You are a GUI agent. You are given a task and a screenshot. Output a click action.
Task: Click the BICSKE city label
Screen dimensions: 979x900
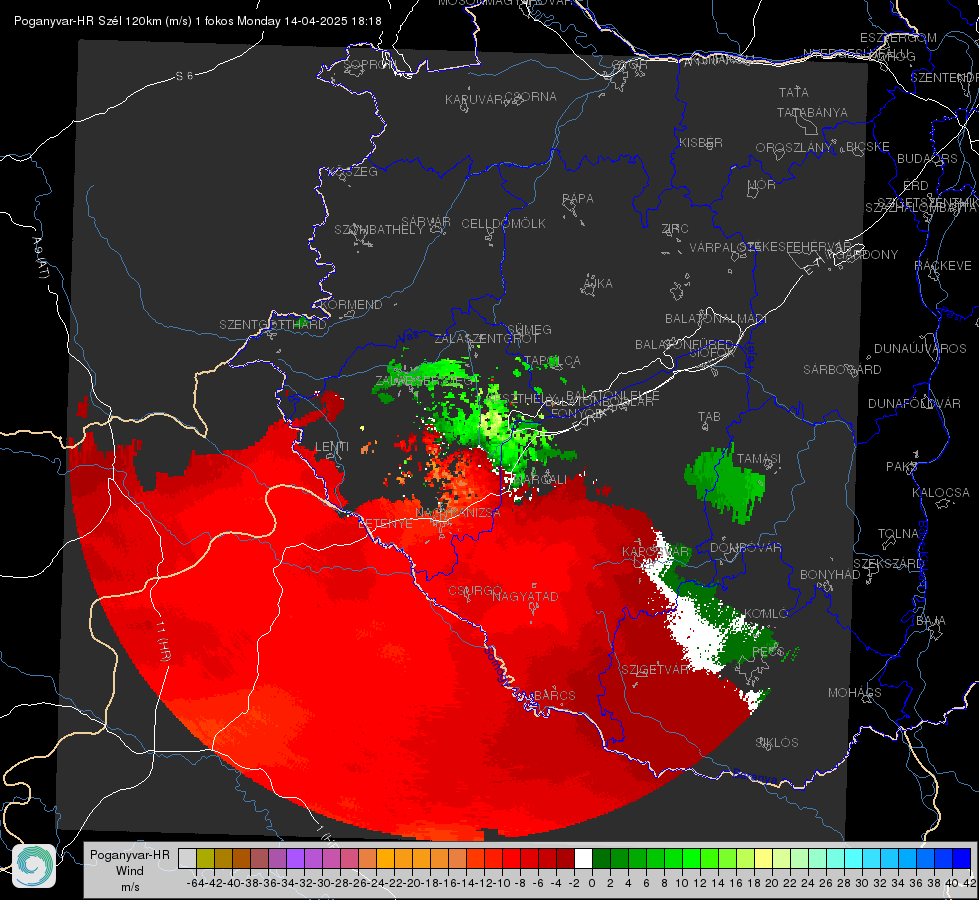point(868,147)
